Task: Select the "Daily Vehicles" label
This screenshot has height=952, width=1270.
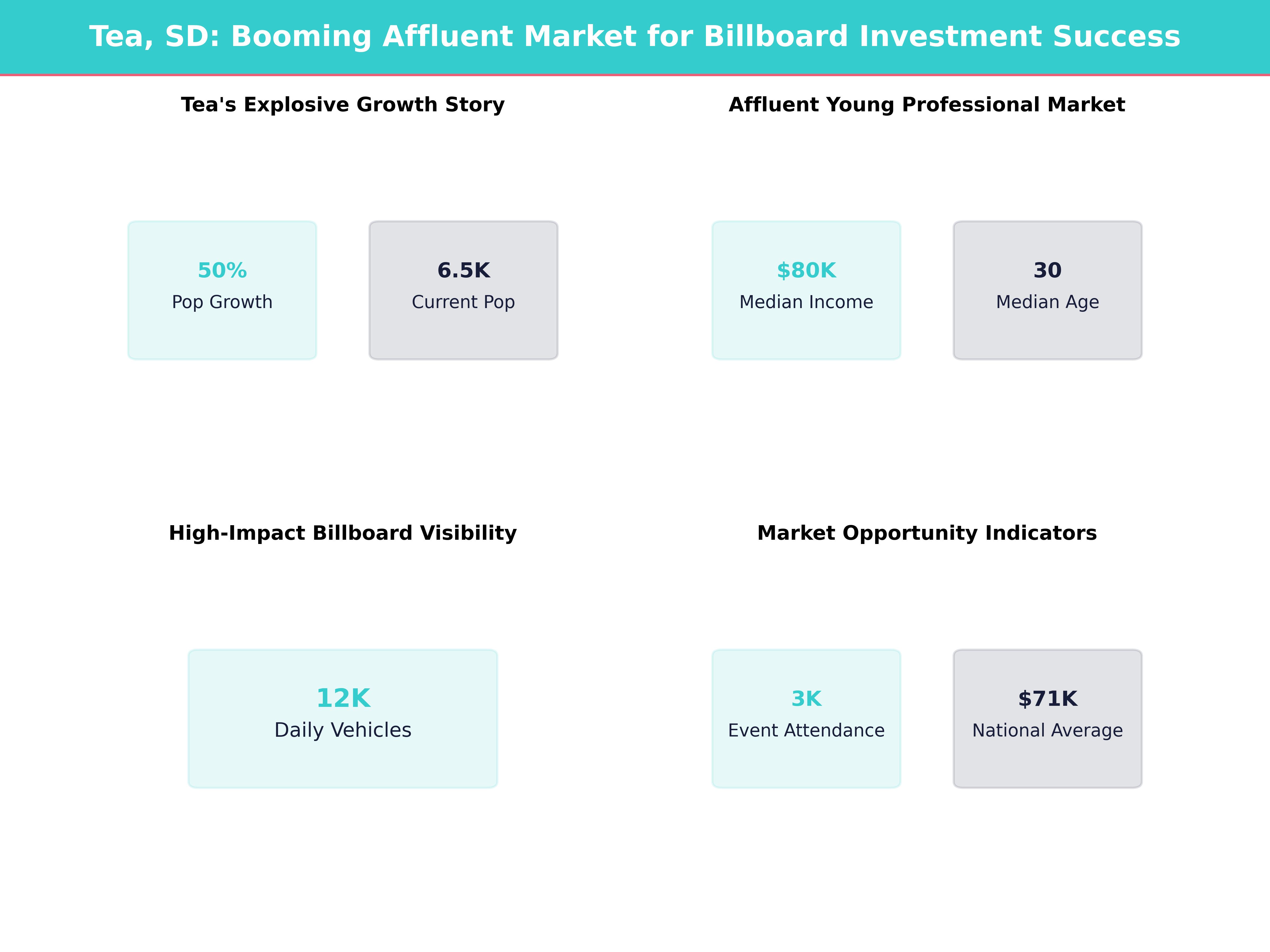Action: point(343,730)
